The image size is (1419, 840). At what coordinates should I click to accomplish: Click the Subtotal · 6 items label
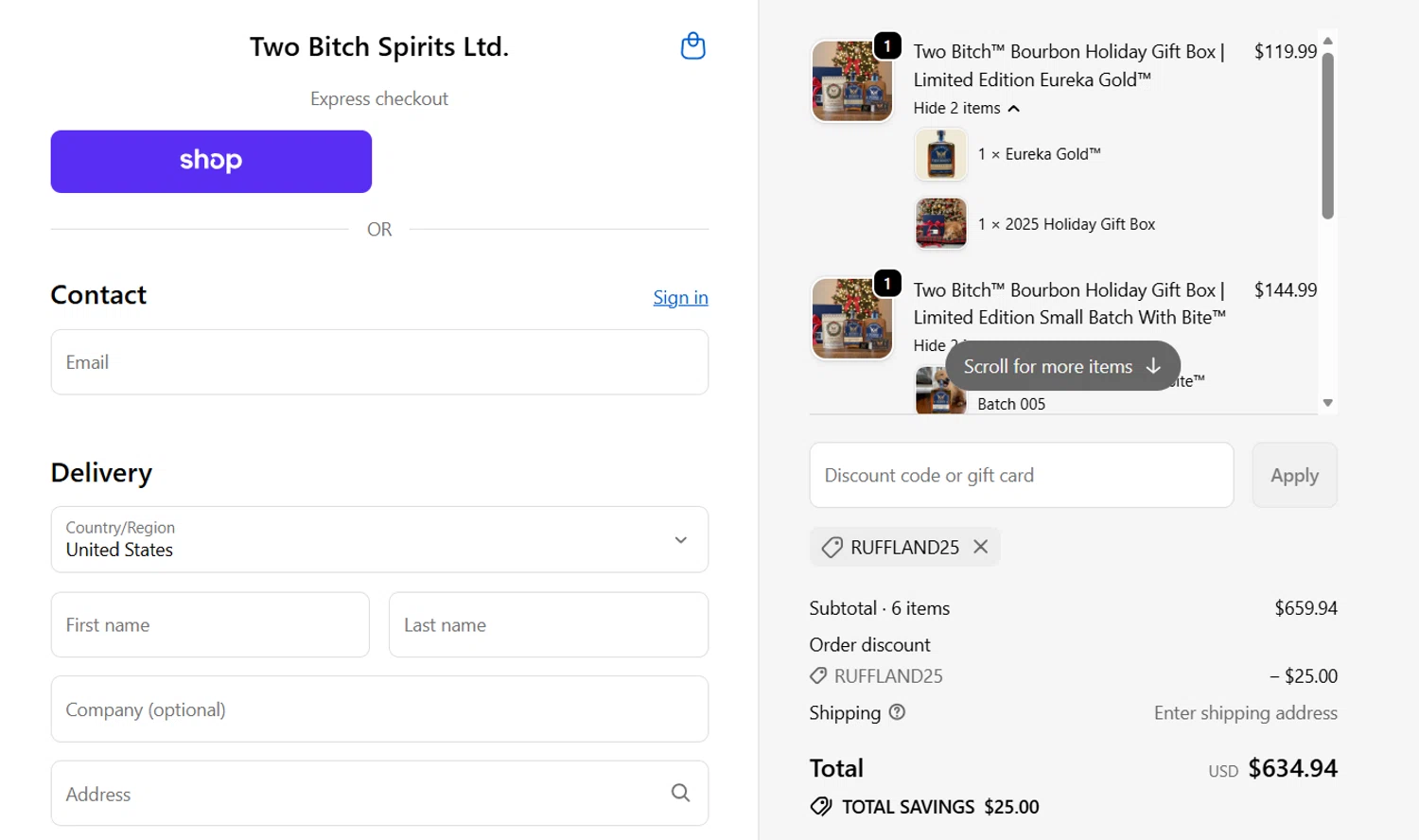[x=880, y=608]
